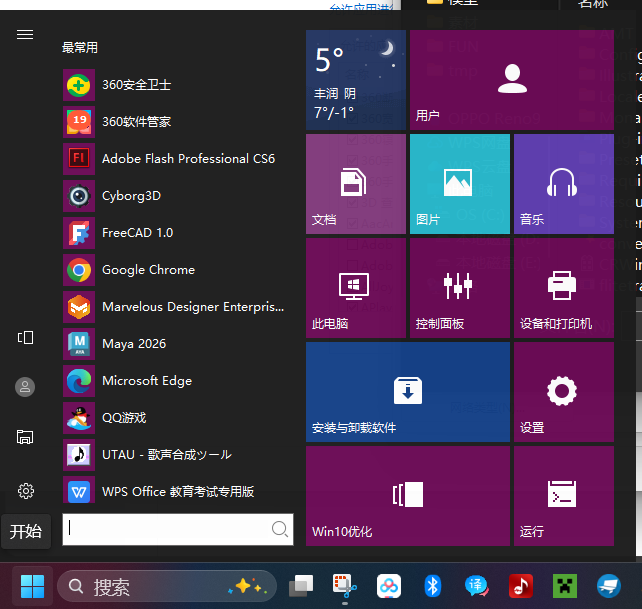This screenshot has height=609, width=642.
Task: Open the 运行 run tile
Action: [564, 496]
